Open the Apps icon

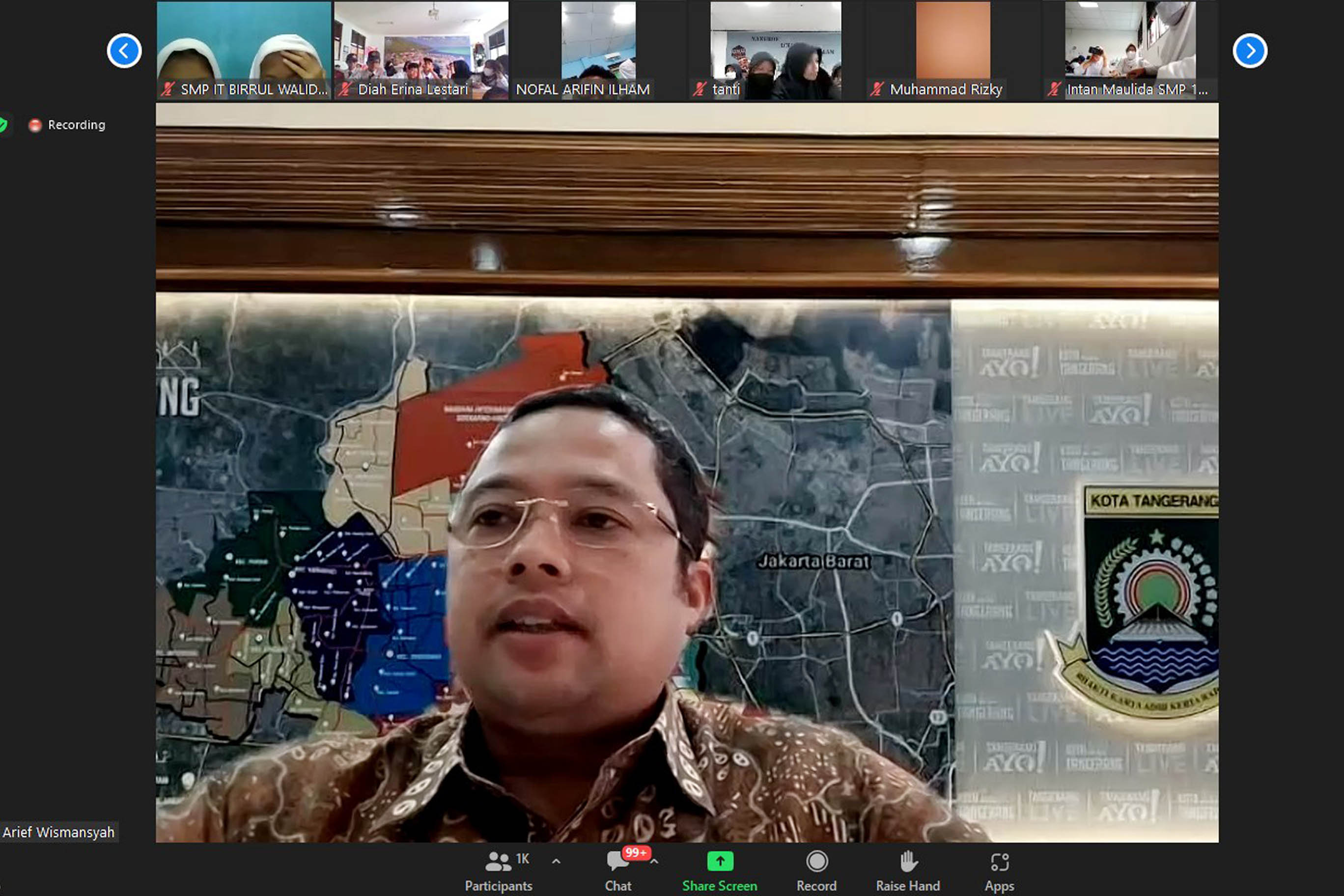pyautogui.click(x=1000, y=861)
